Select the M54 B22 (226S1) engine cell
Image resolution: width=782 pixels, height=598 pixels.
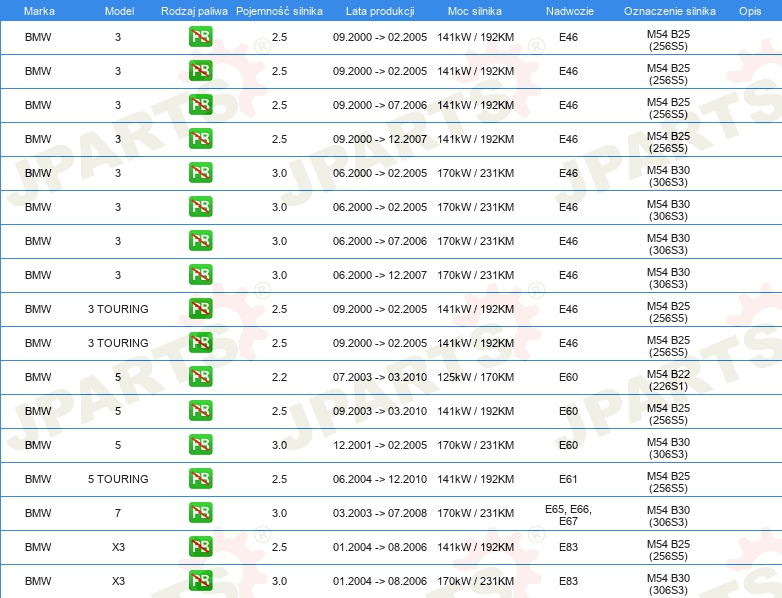668,380
